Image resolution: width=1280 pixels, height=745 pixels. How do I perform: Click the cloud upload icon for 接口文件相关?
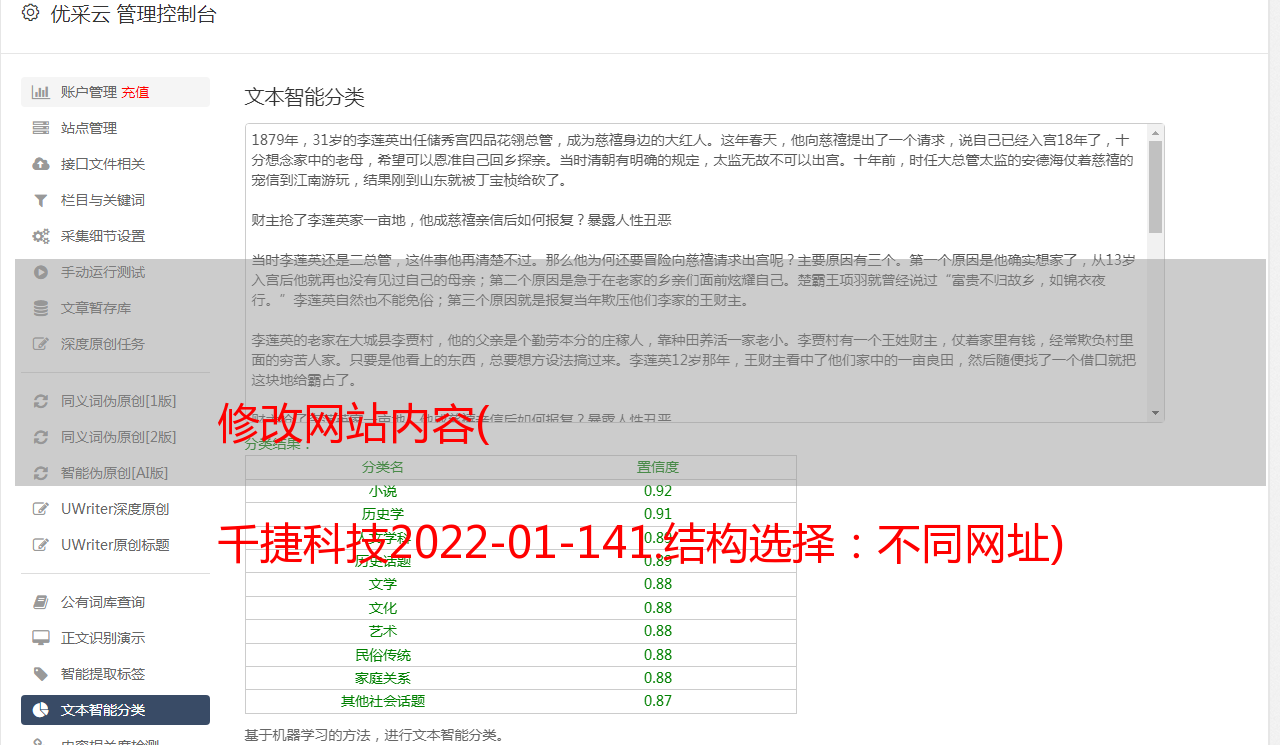(41, 164)
